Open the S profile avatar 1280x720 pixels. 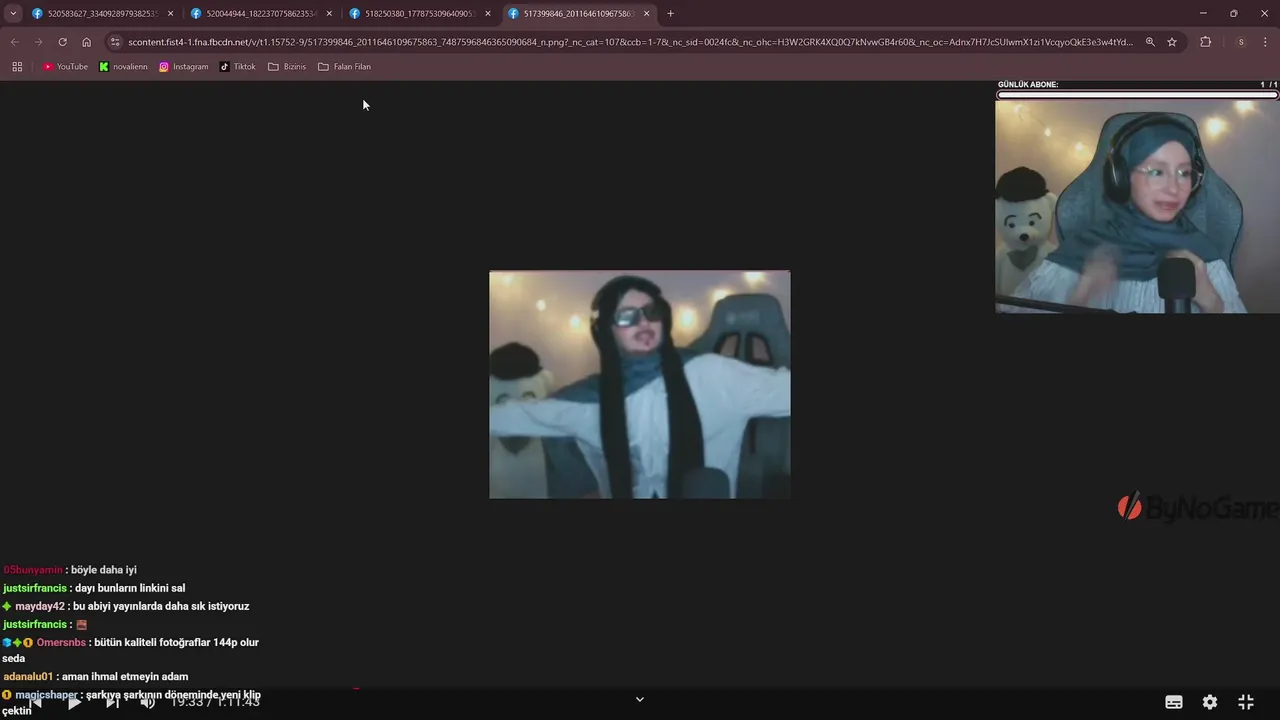coord(1241,42)
